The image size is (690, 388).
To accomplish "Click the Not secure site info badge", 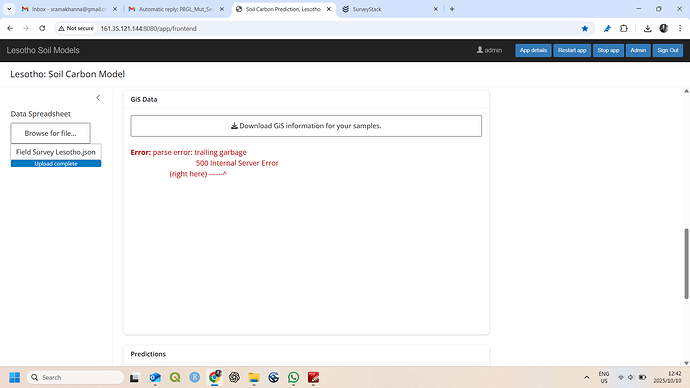I will tap(76, 28).
